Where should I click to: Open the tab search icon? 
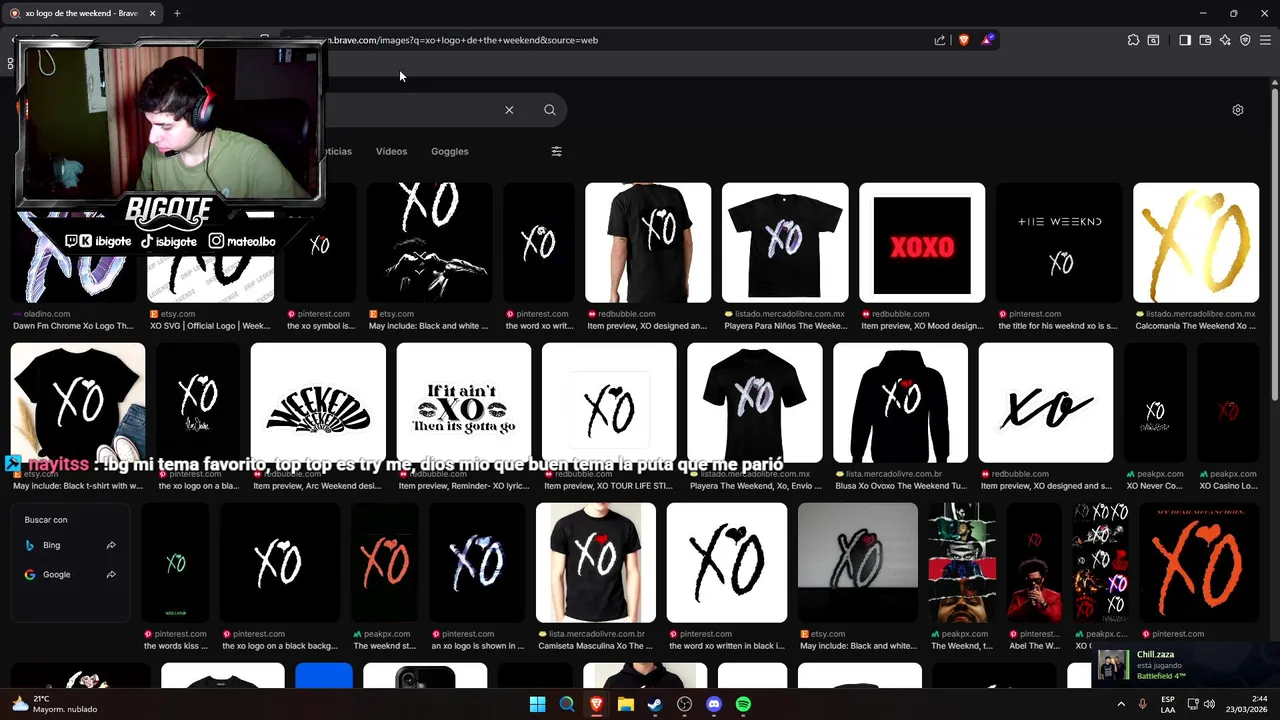(x=1153, y=40)
